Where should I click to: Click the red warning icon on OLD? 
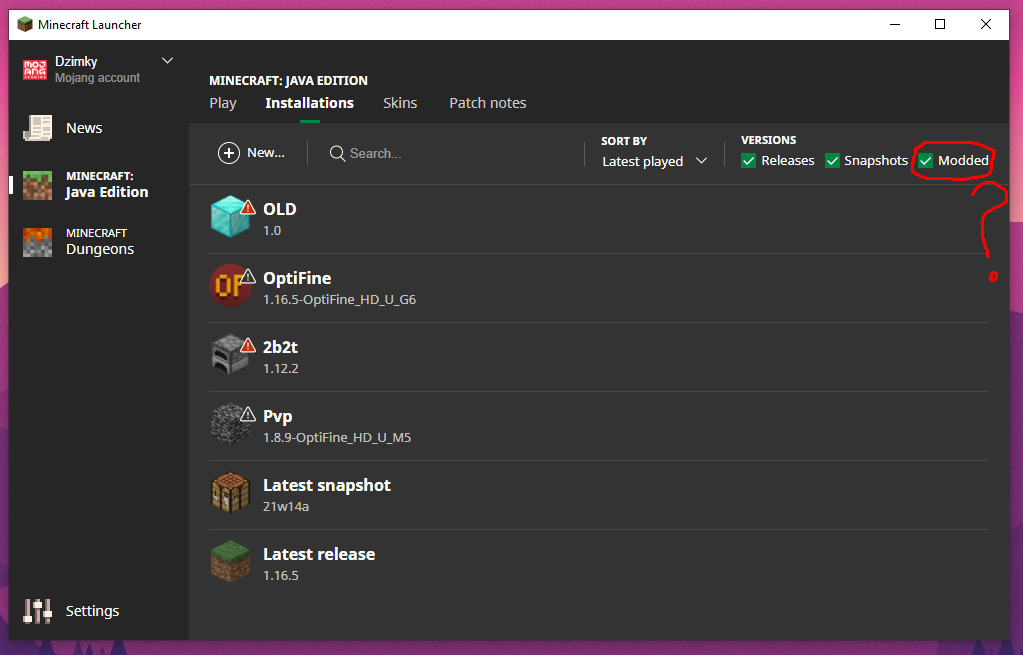point(248,207)
